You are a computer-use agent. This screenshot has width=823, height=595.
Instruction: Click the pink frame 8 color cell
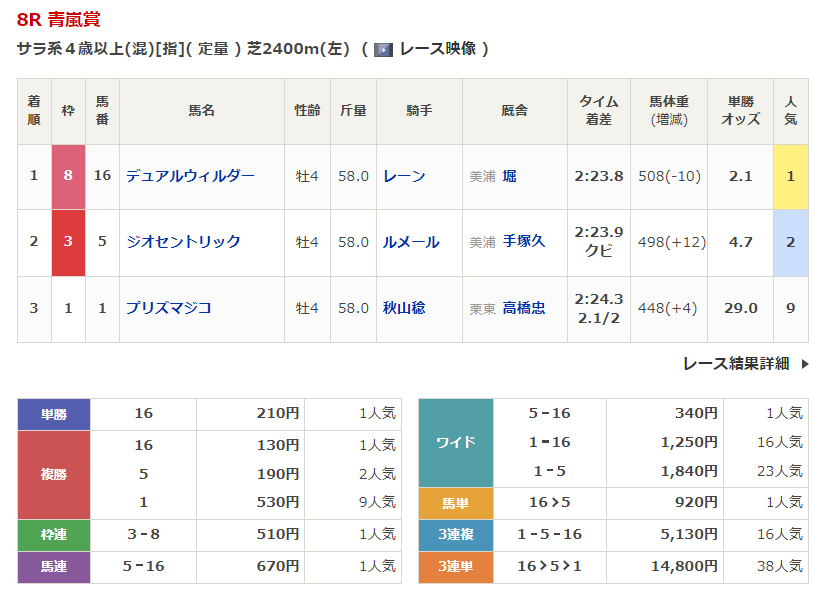point(68,176)
